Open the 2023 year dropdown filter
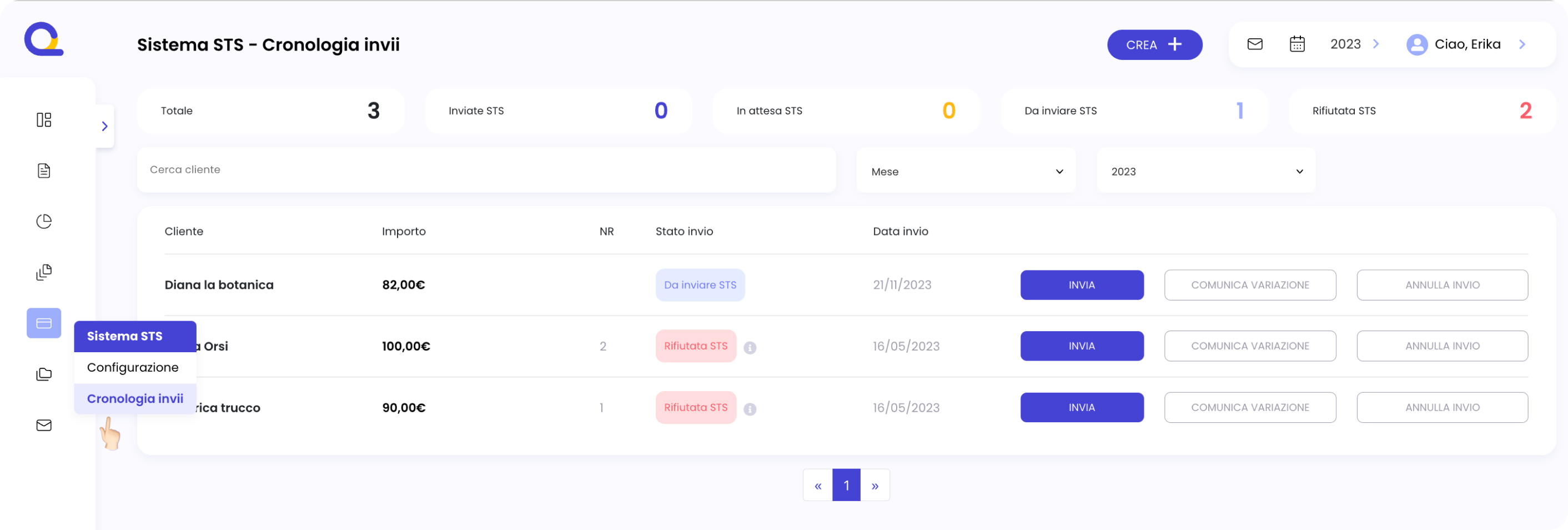Viewport: 1568px width, 530px height. 1206,171
